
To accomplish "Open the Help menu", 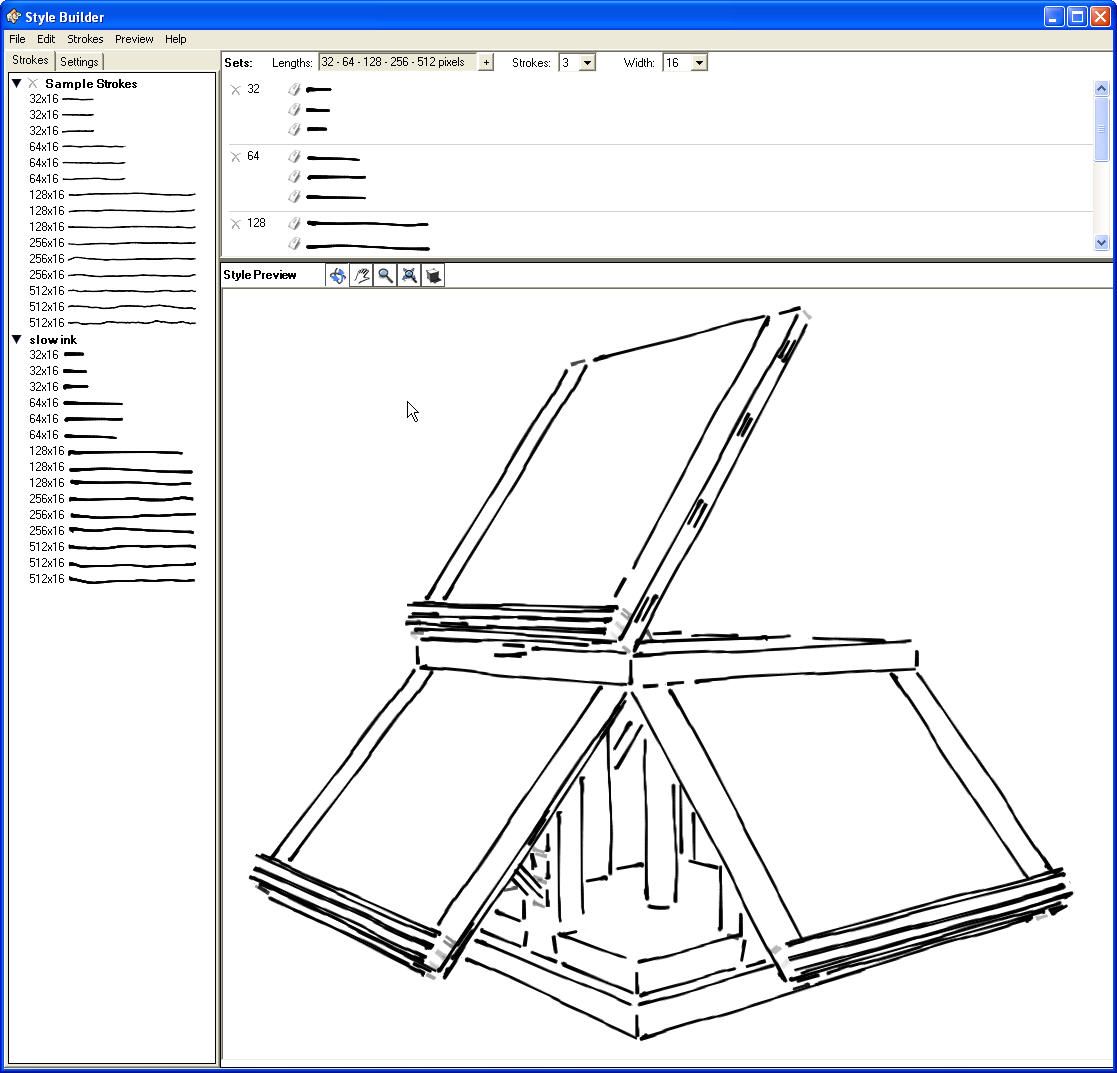I will pos(175,39).
